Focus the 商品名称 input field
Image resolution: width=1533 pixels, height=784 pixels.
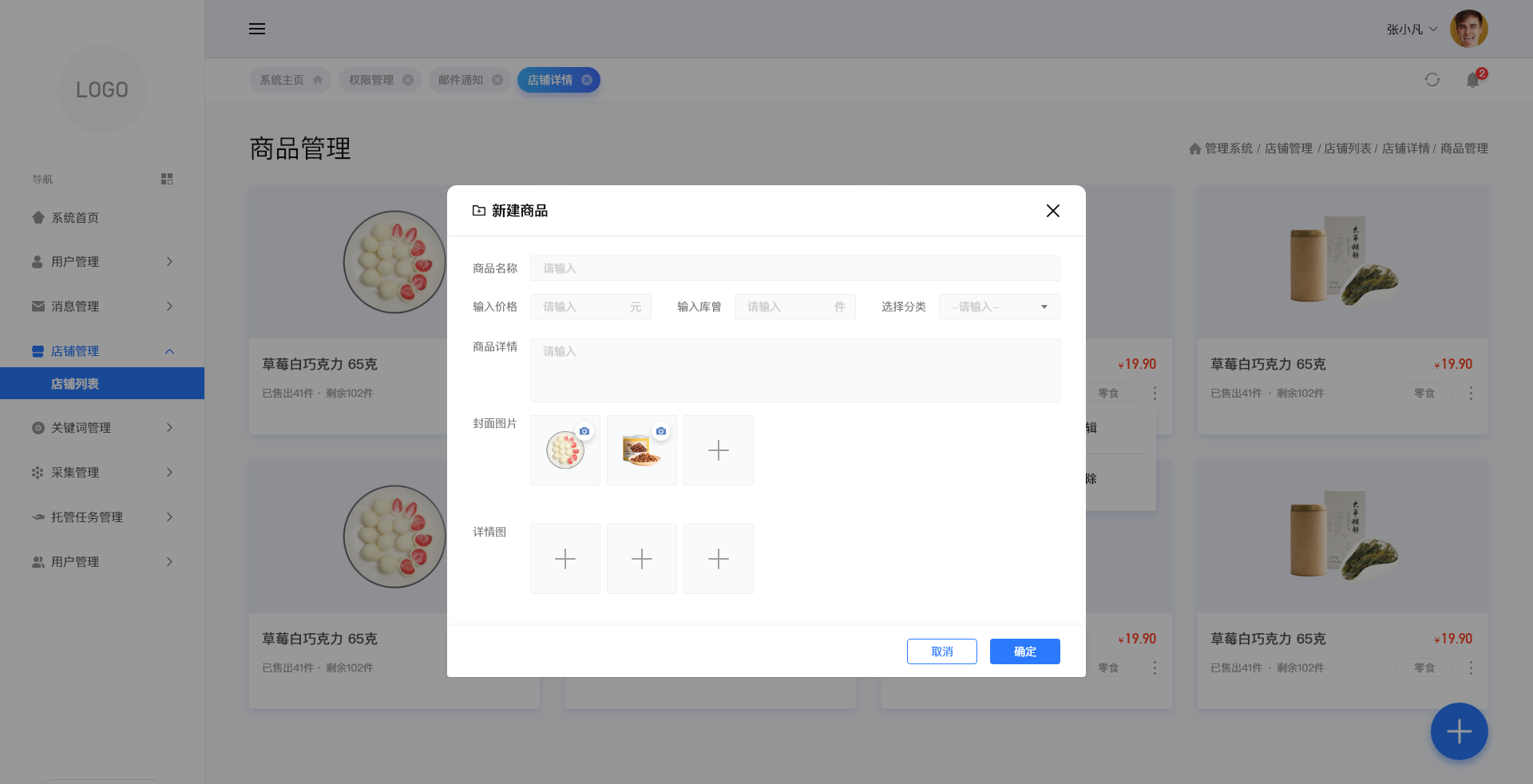pos(795,268)
